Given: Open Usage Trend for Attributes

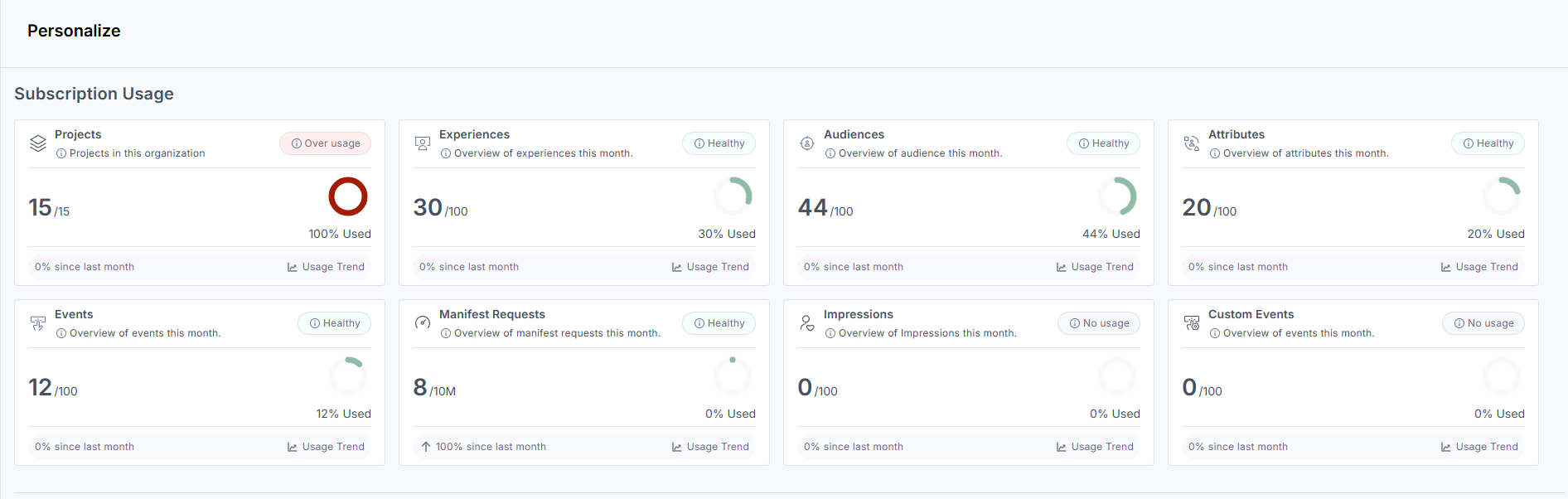Looking at the screenshot, I should pos(1479,267).
